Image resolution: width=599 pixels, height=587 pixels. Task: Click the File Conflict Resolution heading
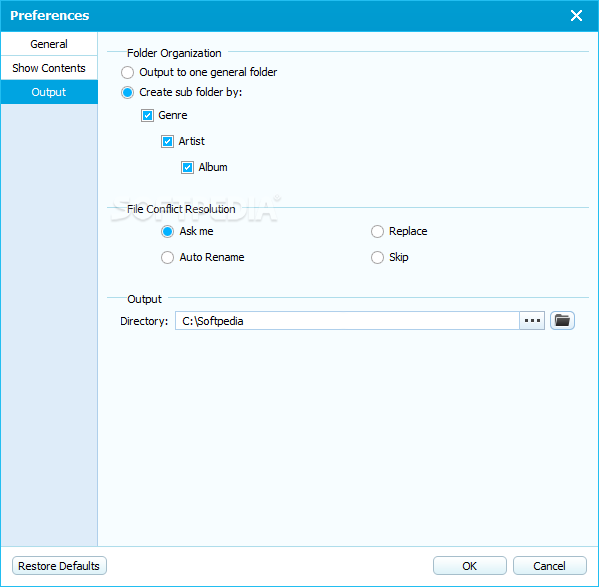coord(181,209)
